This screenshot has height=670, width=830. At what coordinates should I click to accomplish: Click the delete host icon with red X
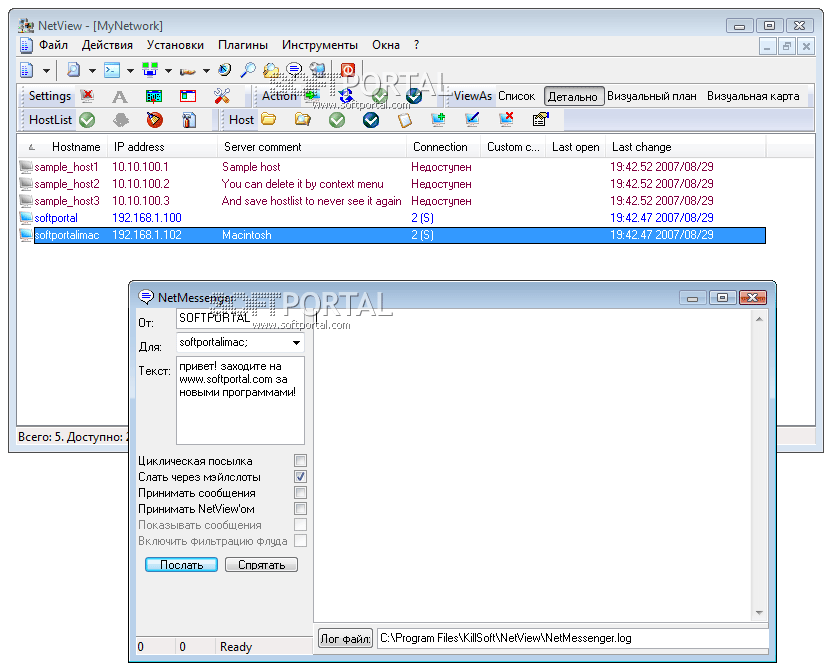[506, 120]
